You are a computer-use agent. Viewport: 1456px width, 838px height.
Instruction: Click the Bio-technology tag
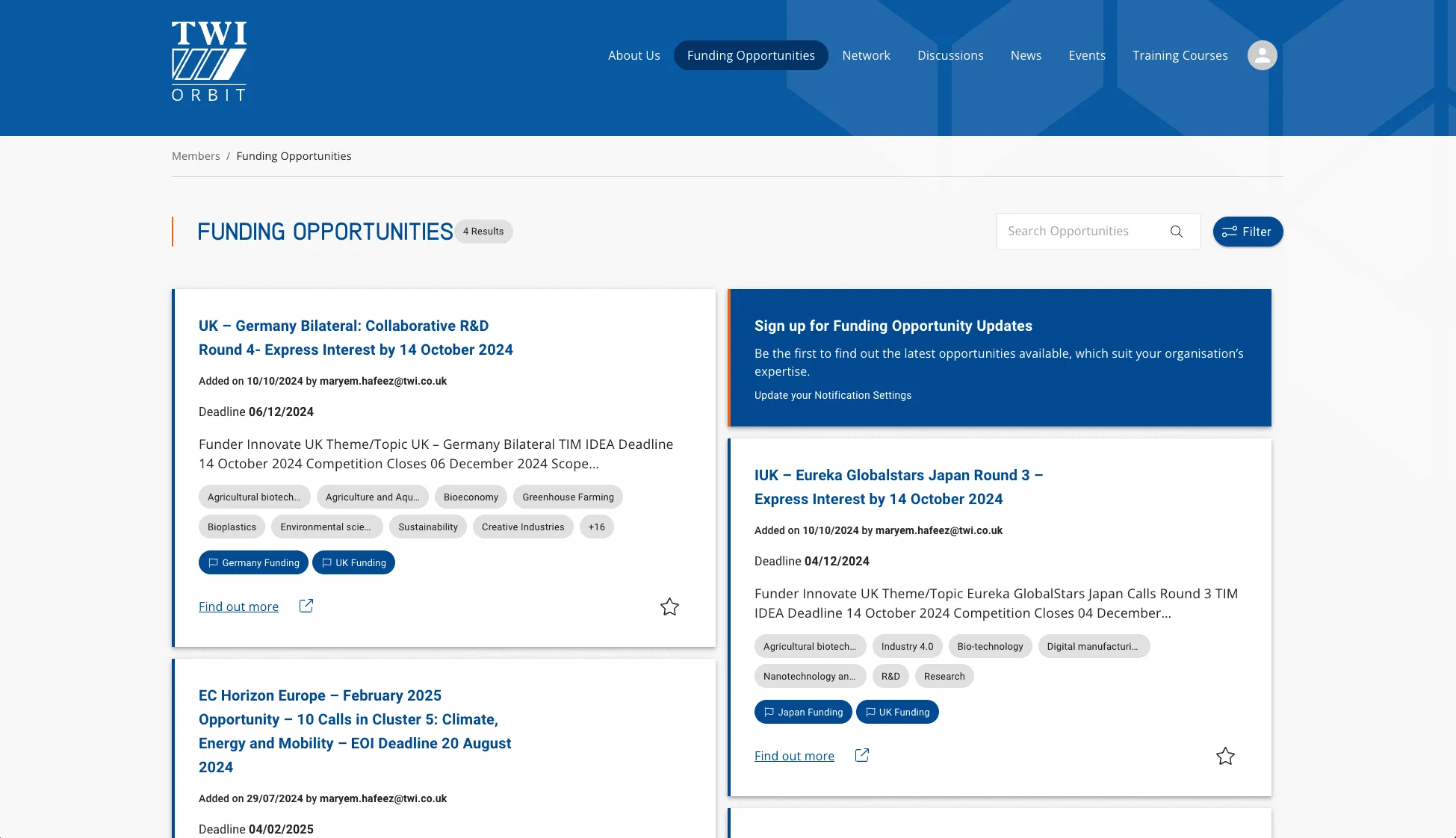990,646
